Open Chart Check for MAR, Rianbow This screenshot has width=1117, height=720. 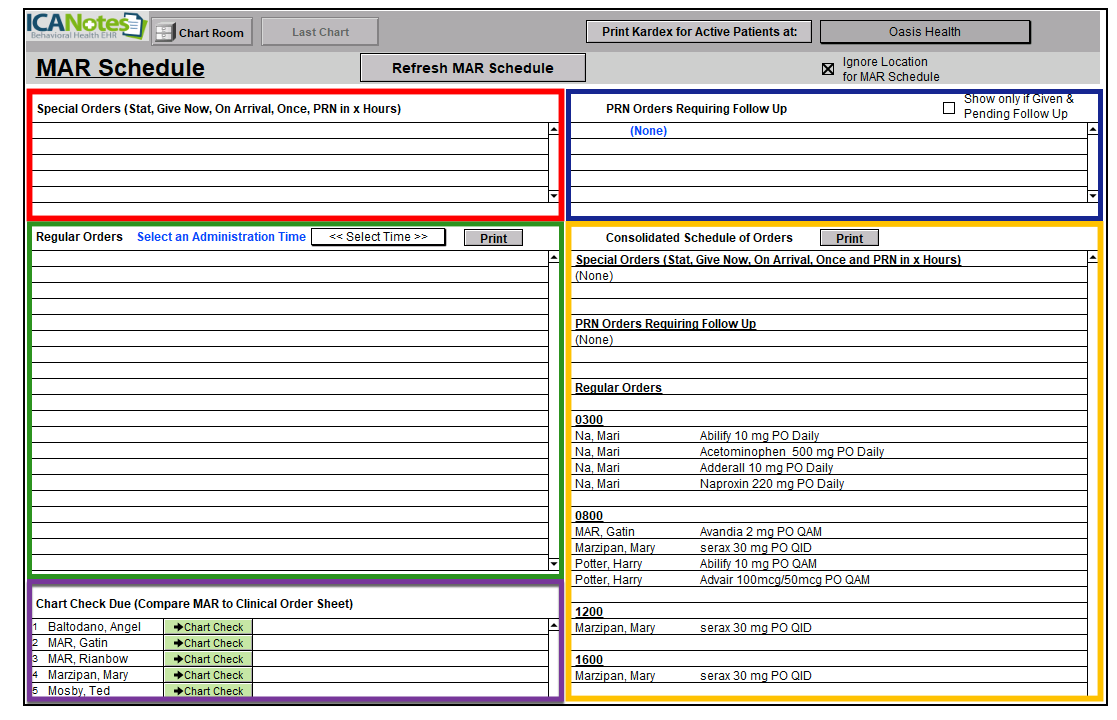(x=208, y=659)
